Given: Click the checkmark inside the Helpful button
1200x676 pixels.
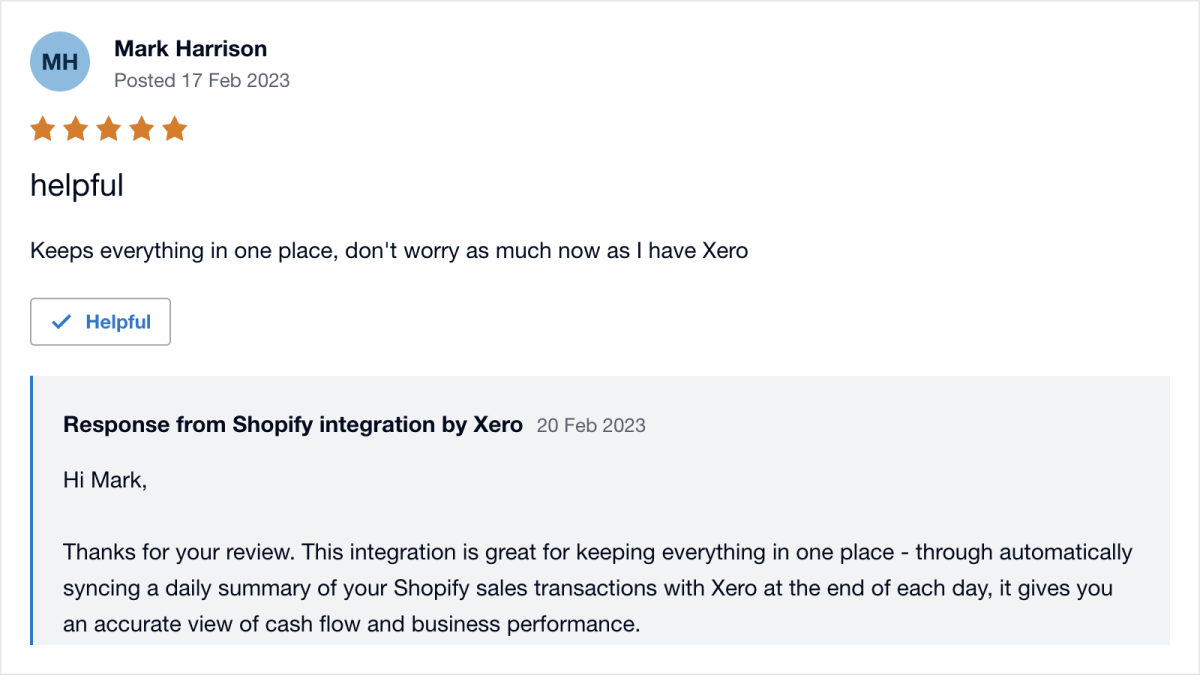Looking at the screenshot, I should pyautogui.click(x=62, y=321).
